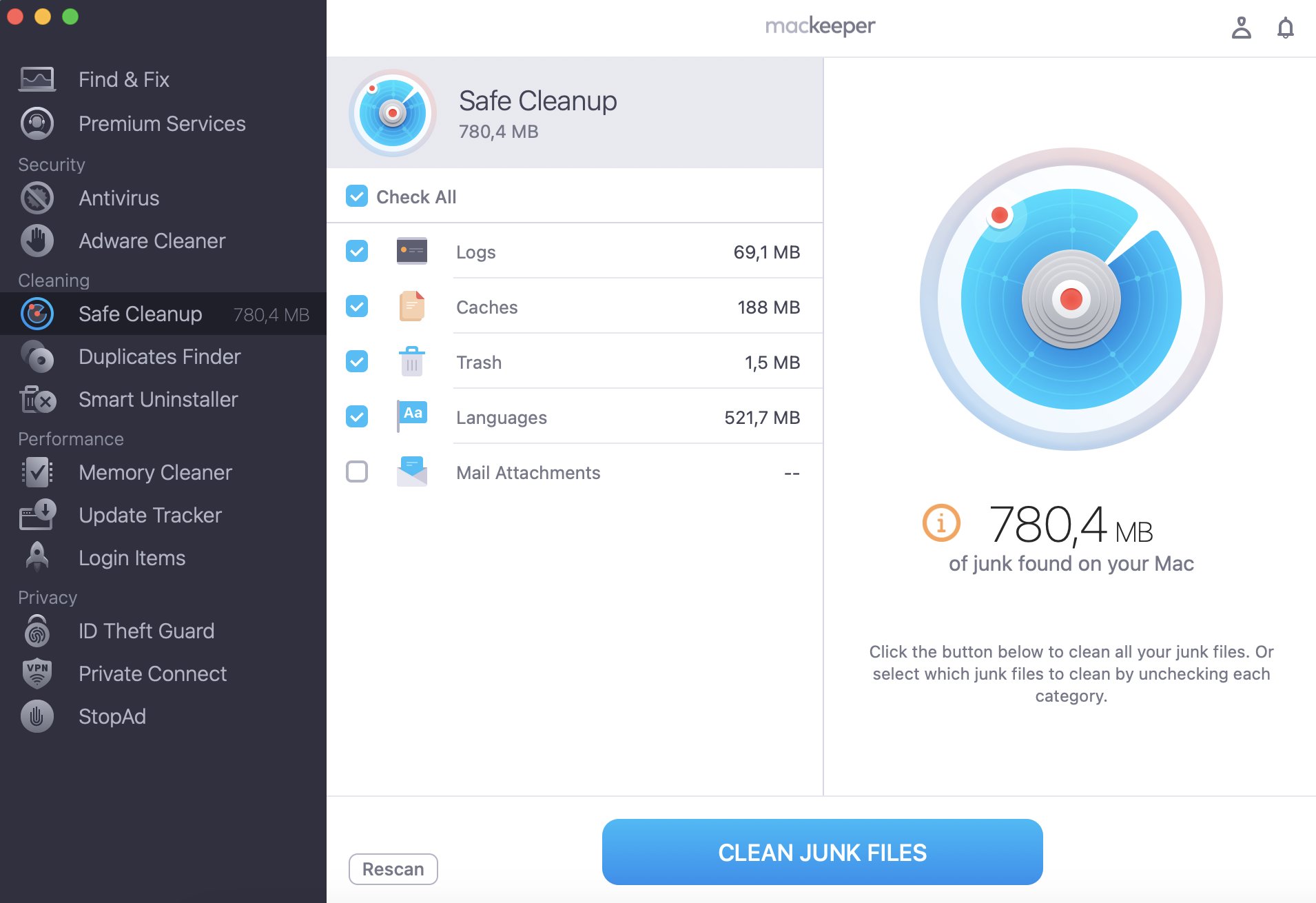
Task: Open the Private Connect VPN tool
Action: pyautogui.click(x=152, y=673)
